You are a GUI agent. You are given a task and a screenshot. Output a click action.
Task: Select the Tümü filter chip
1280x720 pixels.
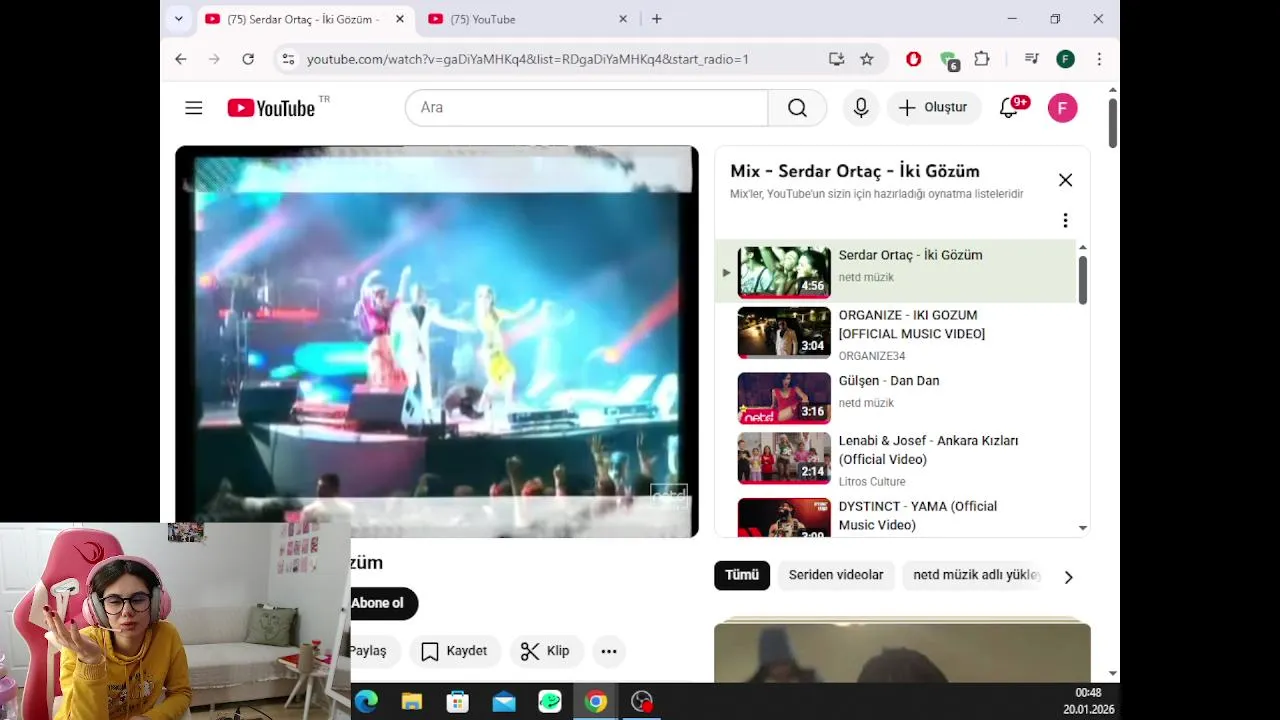(742, 575)
